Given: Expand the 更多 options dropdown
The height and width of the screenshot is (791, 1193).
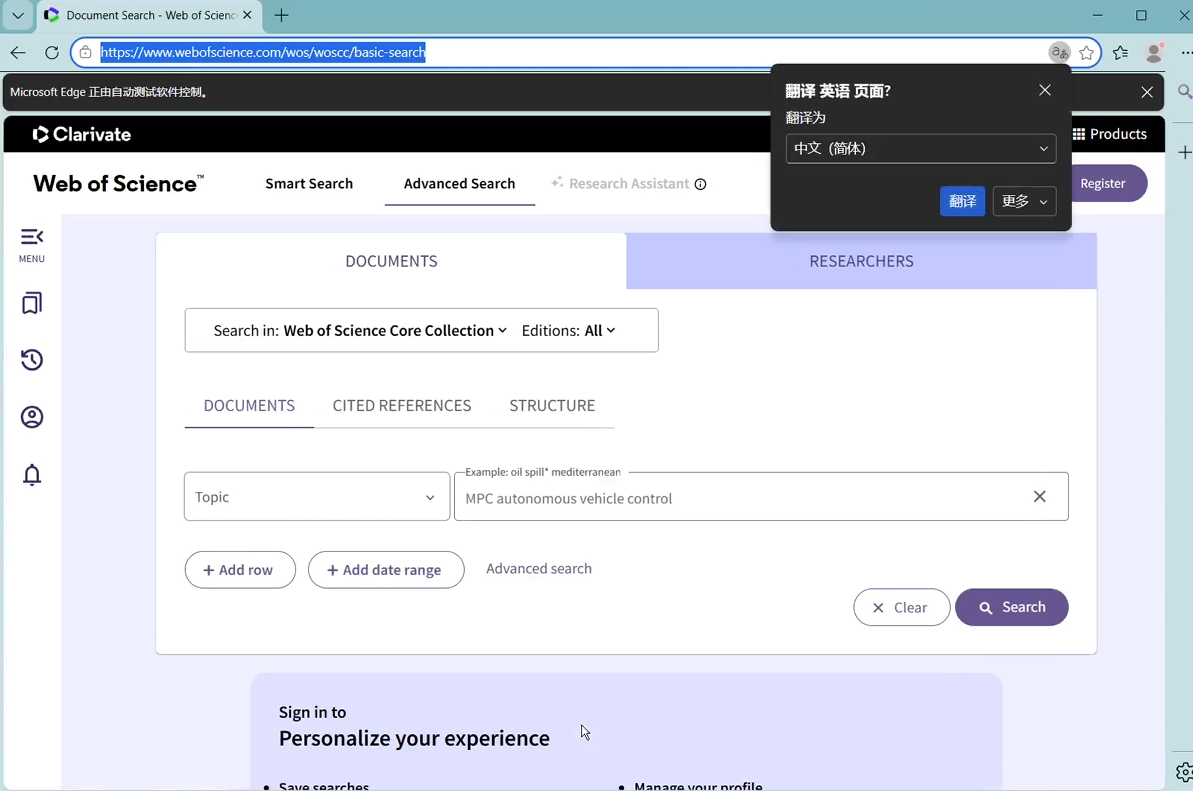Looking at the screenshot, I should 1024,201.
